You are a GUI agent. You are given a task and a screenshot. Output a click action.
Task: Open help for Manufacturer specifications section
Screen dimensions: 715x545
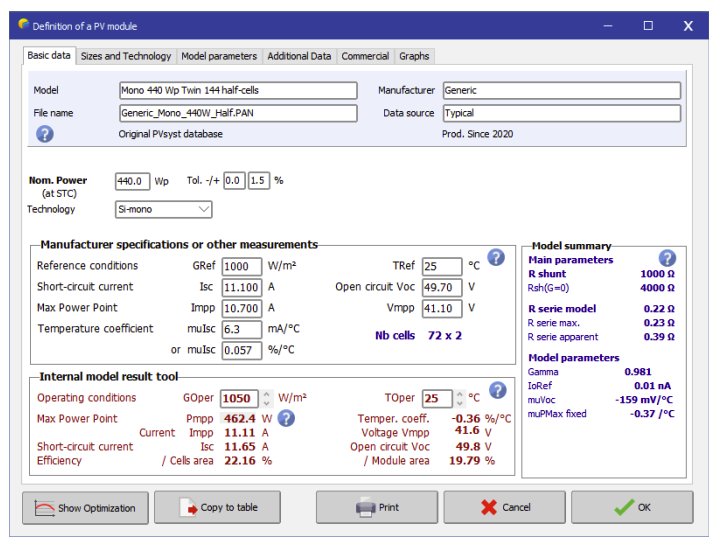click(x=496, y=258)
